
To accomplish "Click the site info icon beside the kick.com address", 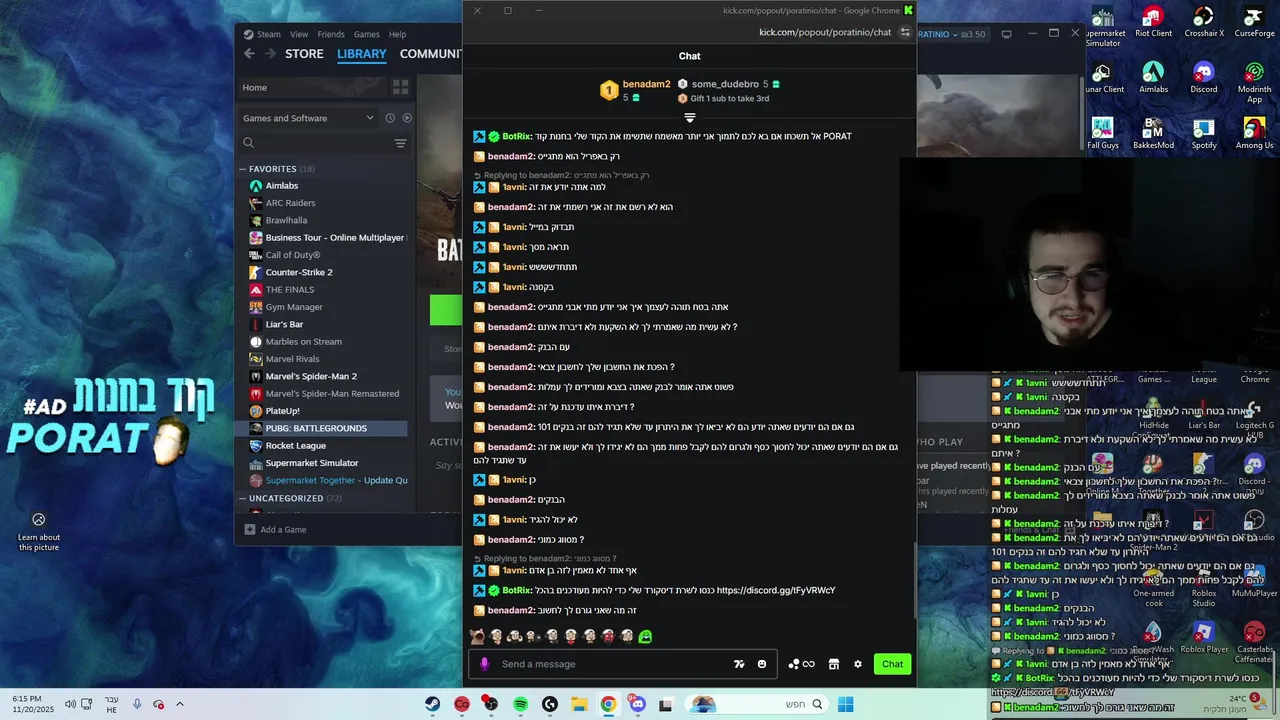I will pos(905,32).
